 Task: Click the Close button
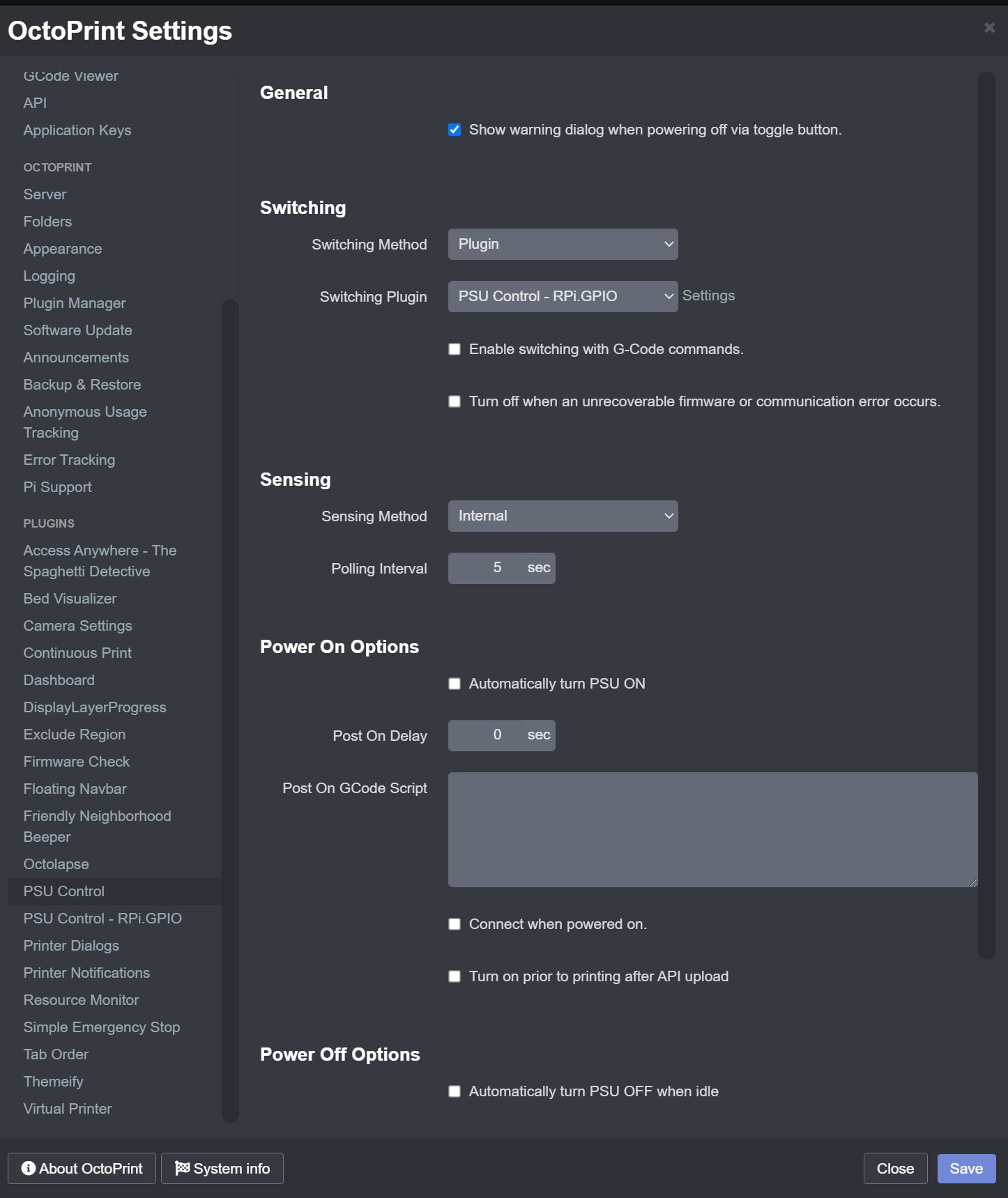895,1169
